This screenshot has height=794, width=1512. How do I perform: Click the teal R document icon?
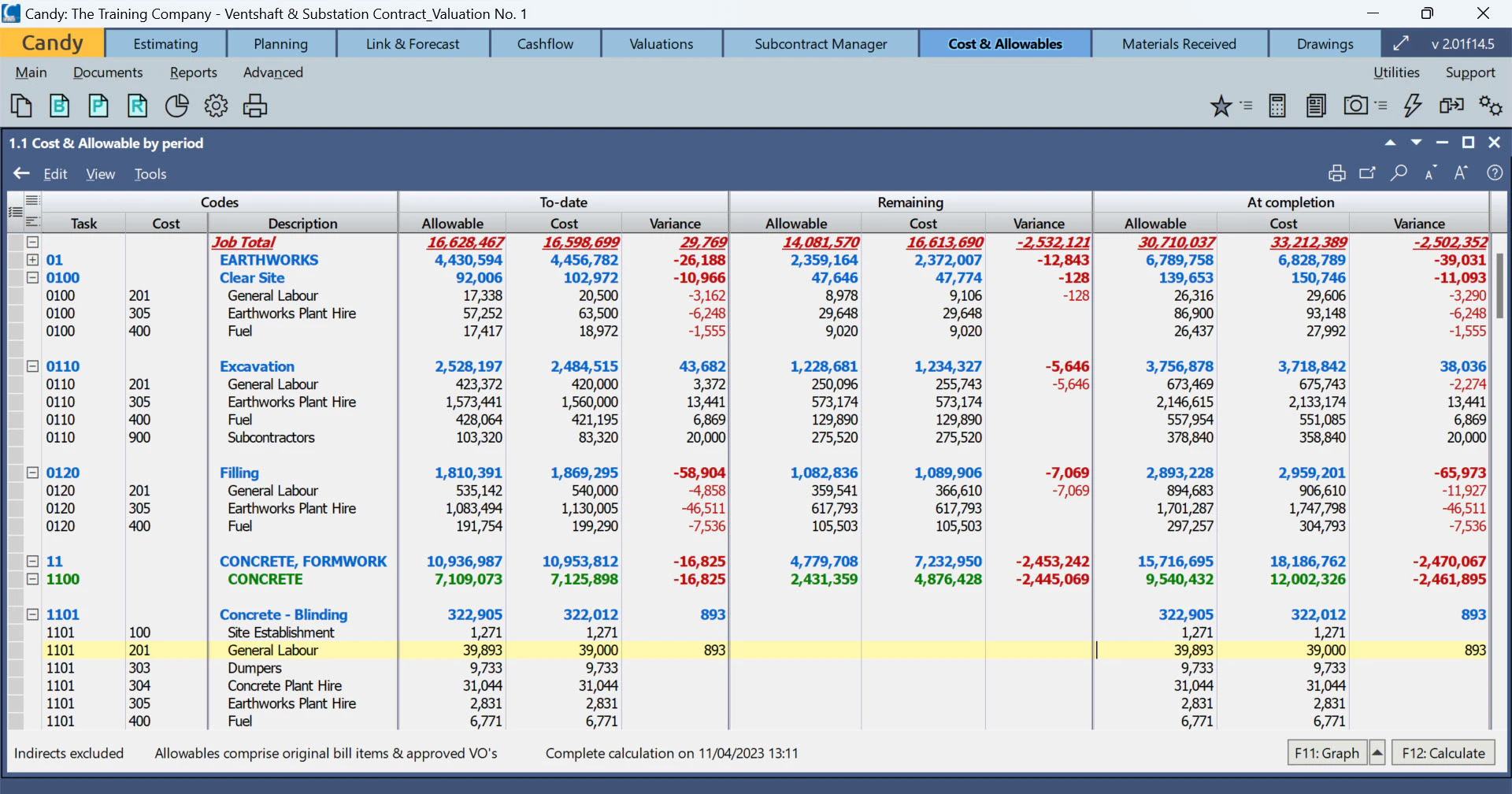point(137,106)
